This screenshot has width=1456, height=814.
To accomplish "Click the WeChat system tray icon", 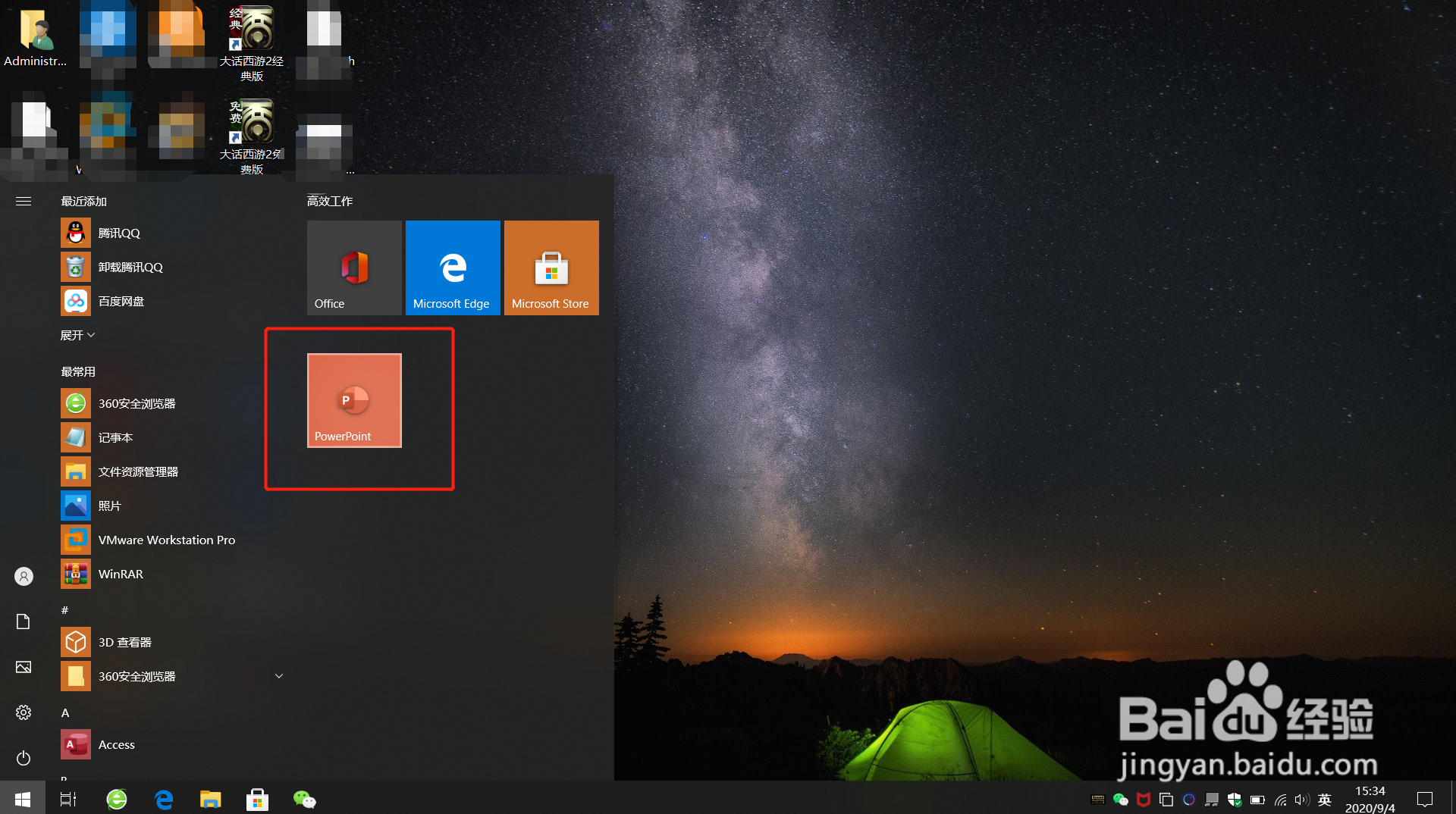I will click(x=1121, y=800).
